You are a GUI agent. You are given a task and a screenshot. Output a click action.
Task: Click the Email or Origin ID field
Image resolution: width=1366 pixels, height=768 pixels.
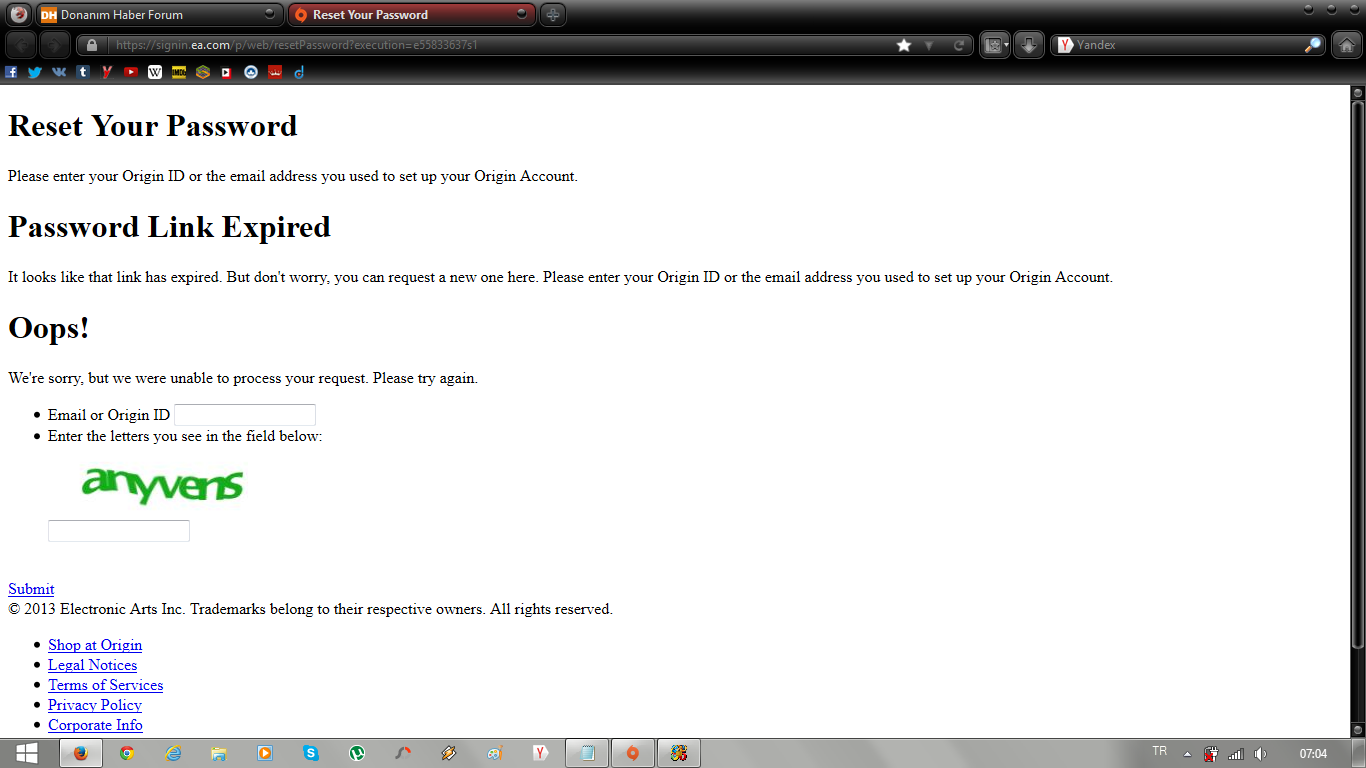(x=245, y=415)
